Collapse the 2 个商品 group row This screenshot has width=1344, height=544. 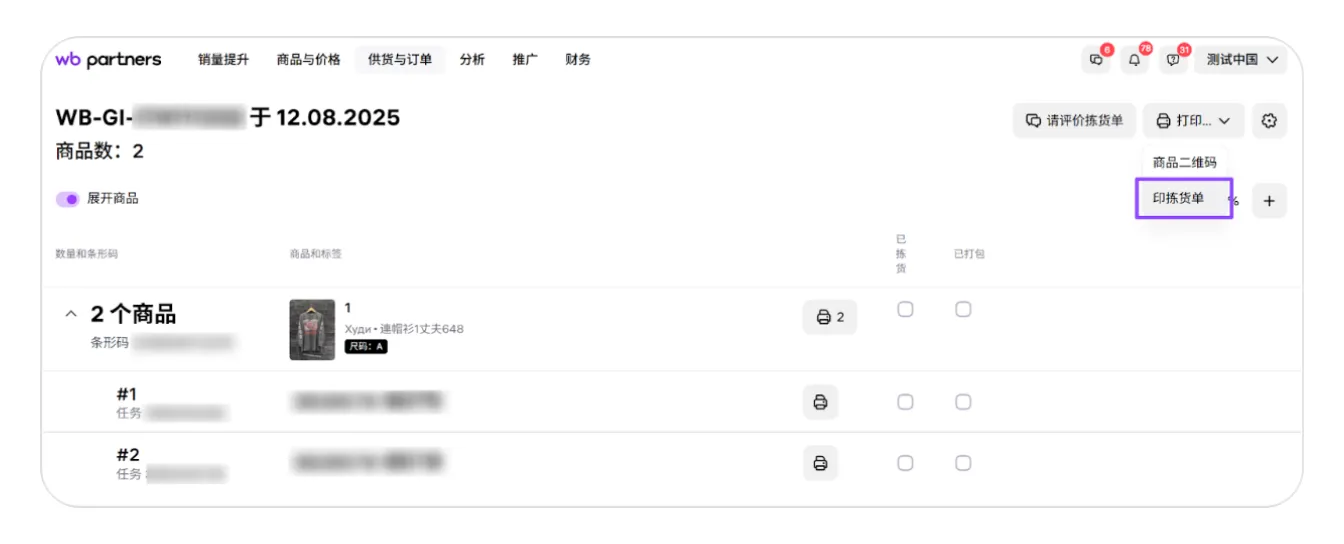(x=70, y=314)
